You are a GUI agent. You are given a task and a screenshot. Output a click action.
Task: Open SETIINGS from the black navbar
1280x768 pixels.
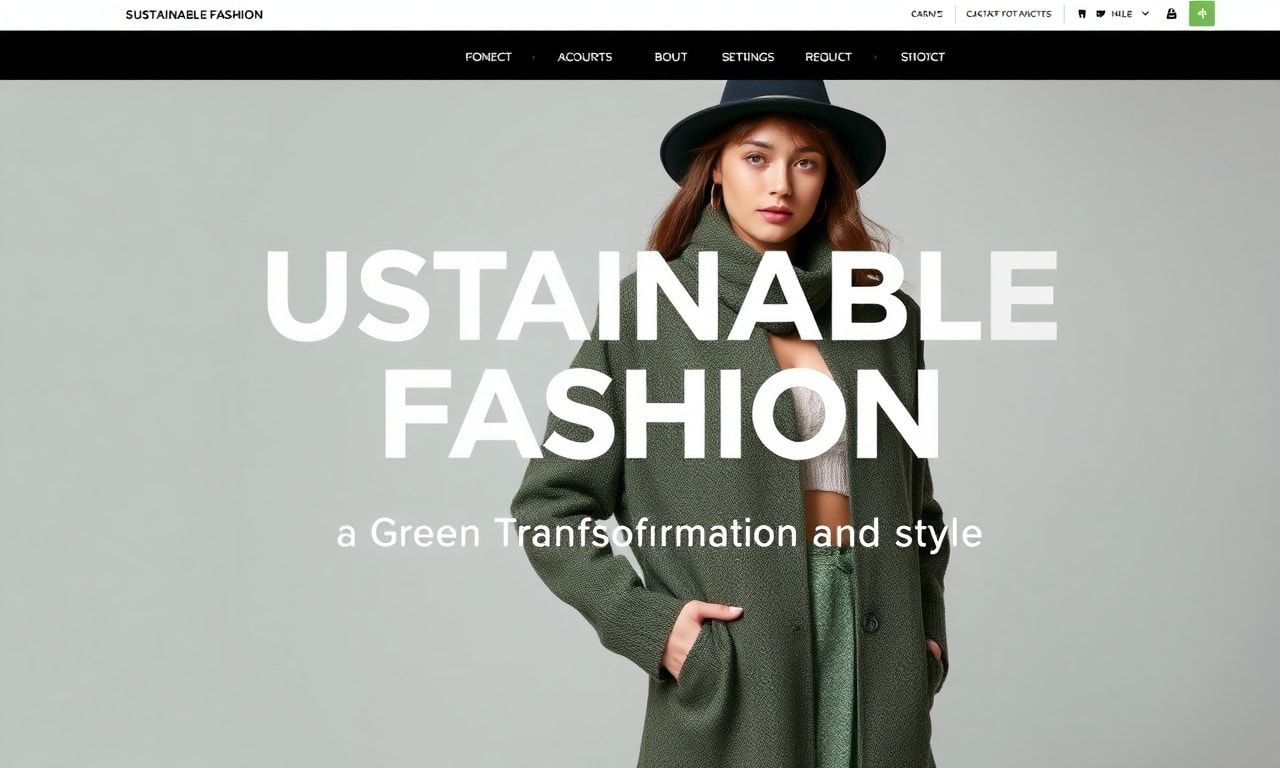point(747,57)
